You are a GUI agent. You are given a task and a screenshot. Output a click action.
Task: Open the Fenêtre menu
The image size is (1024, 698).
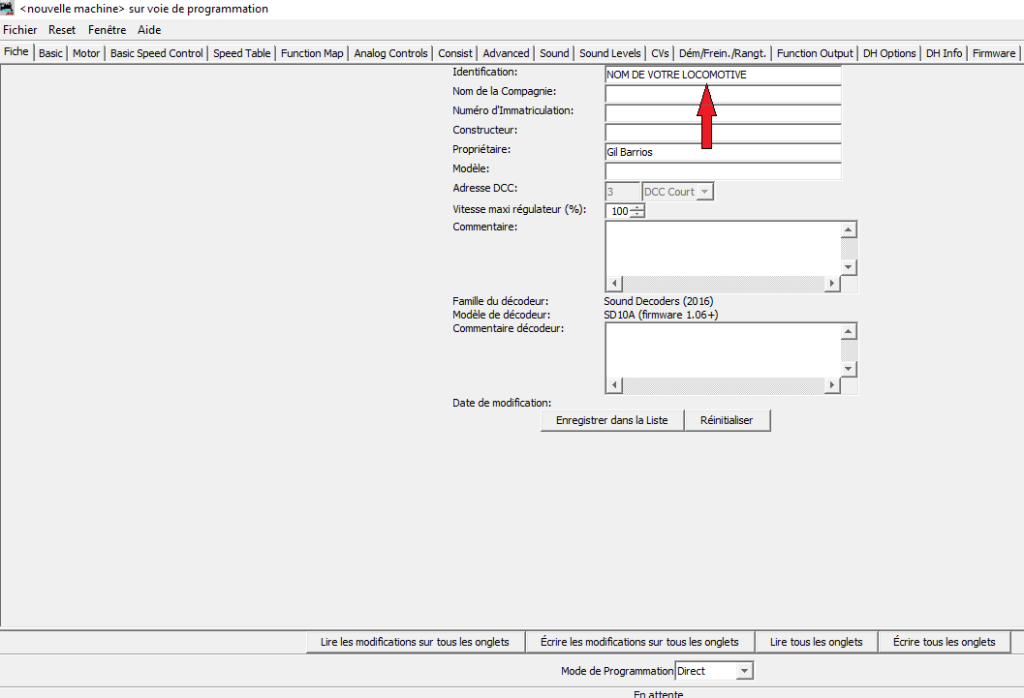(x=107, y=30)
